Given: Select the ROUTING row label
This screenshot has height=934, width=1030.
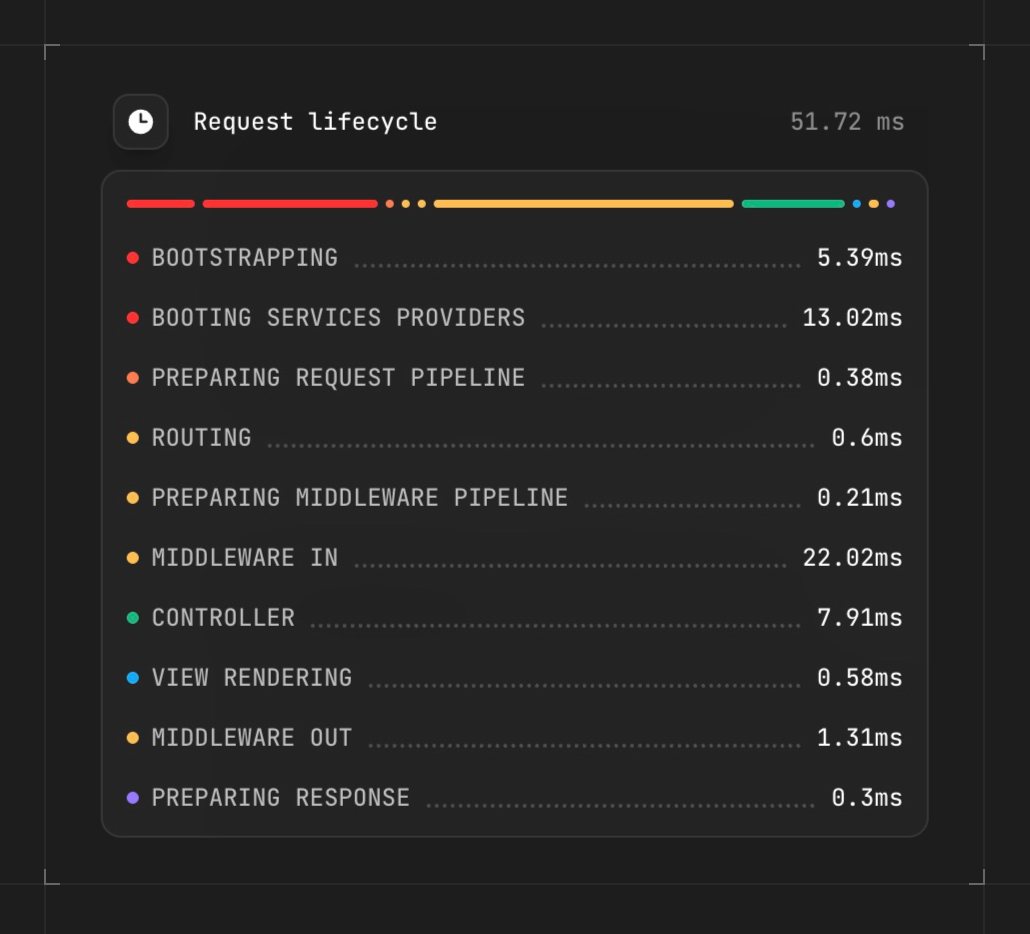Looking at the screenshot, I should point(202,437).
